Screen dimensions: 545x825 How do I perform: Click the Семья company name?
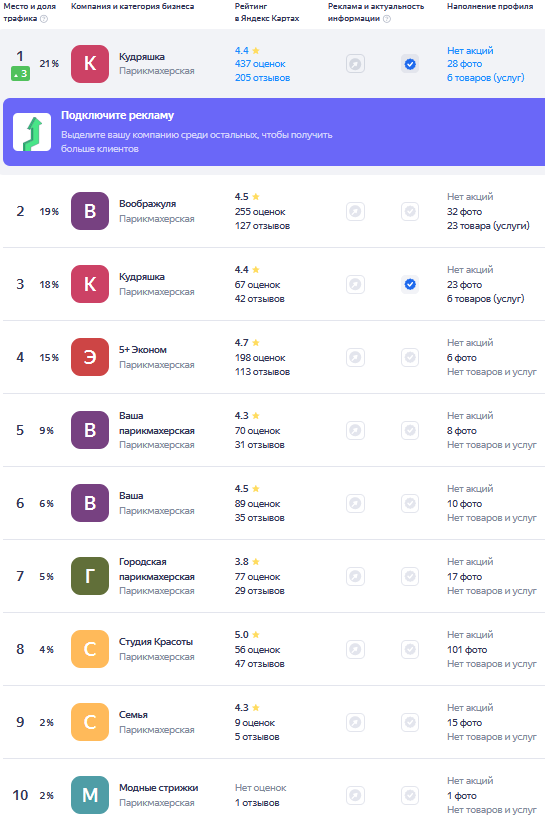point(133,715)
